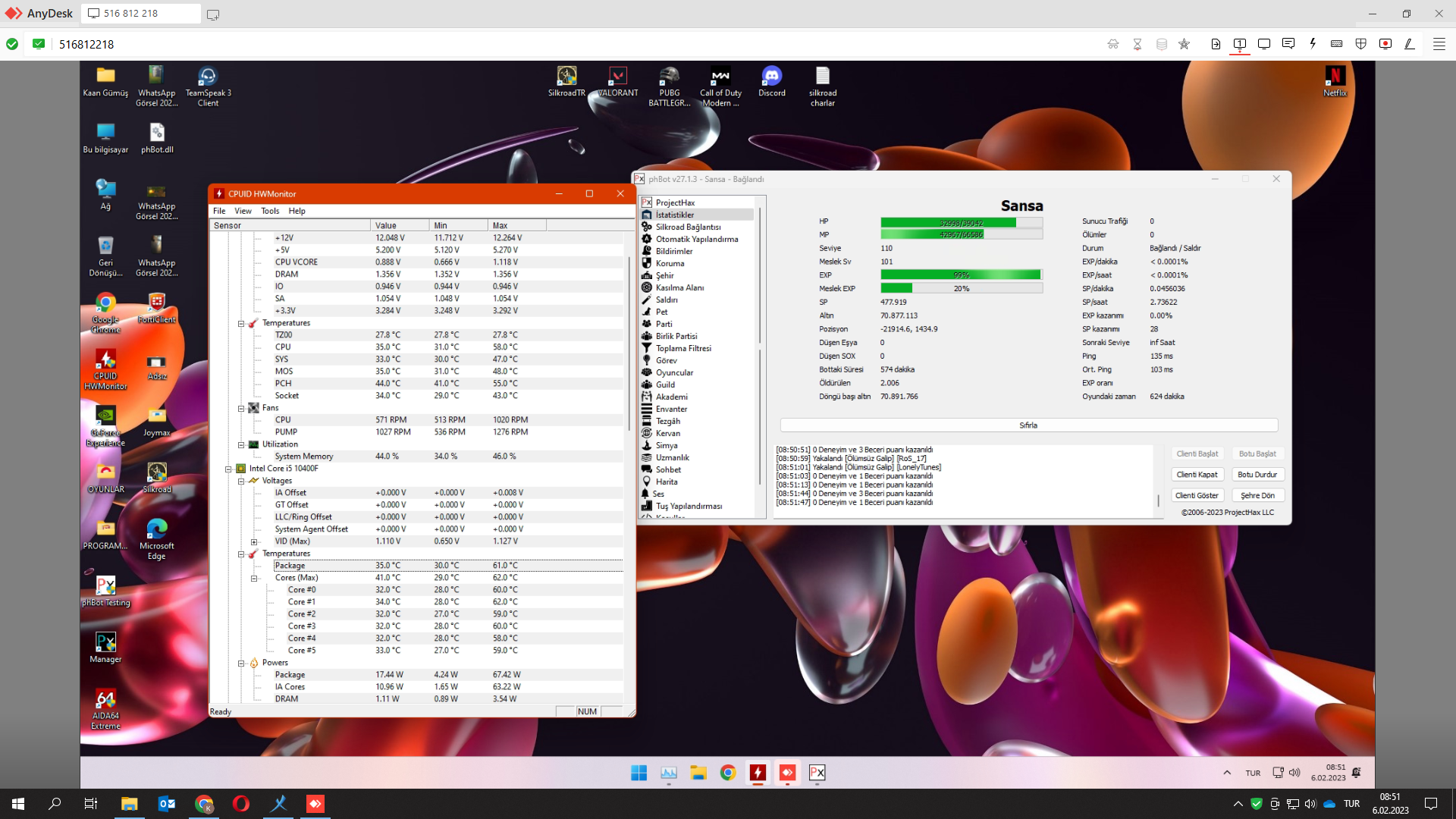Click remote Windows 11 Start button
Image resolution: width=1456 pixels, height=819 pixels.
(x=639, y=773)
